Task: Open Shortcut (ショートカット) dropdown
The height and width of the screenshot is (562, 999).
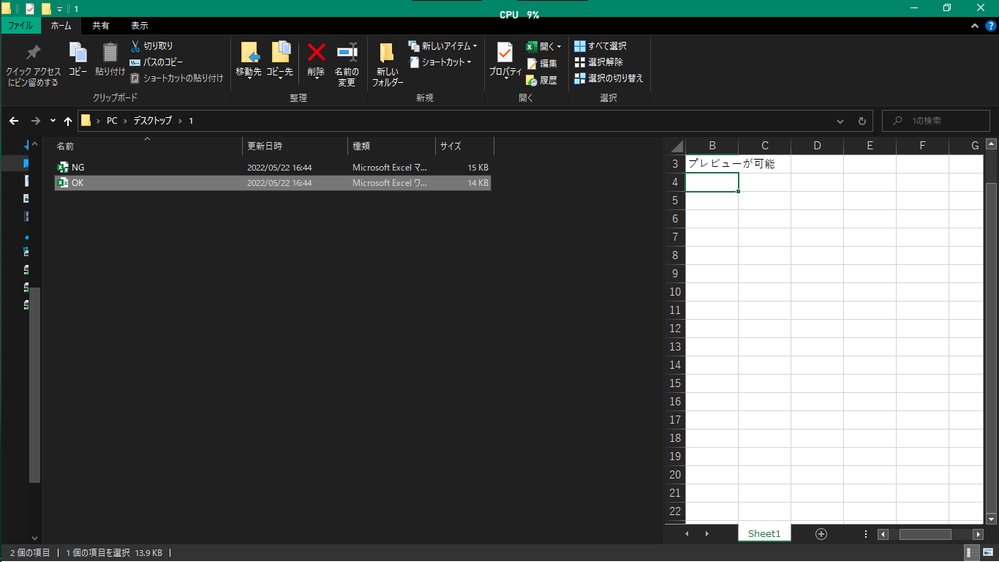Action: 440,62
